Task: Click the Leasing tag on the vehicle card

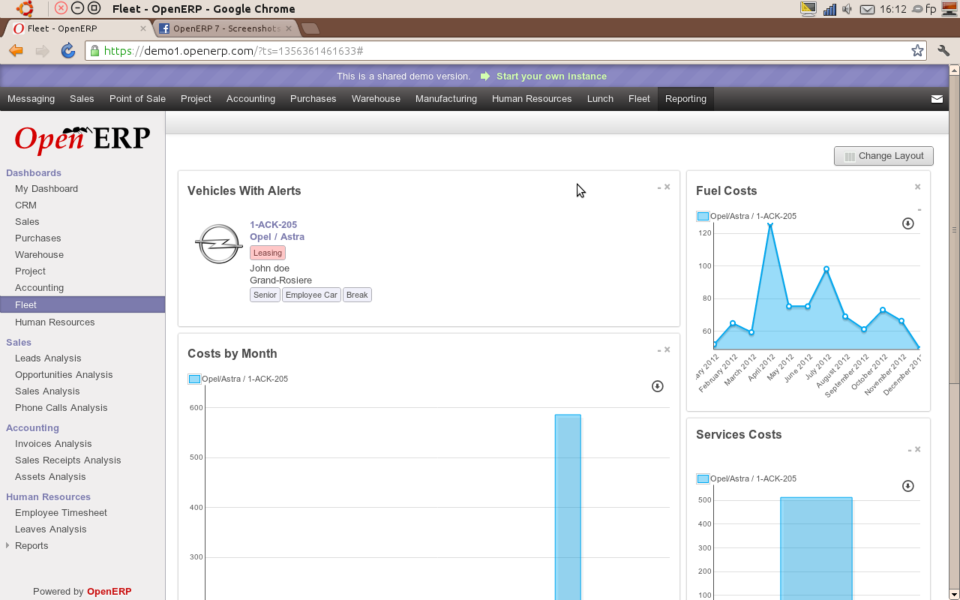Action: point(268,253)
